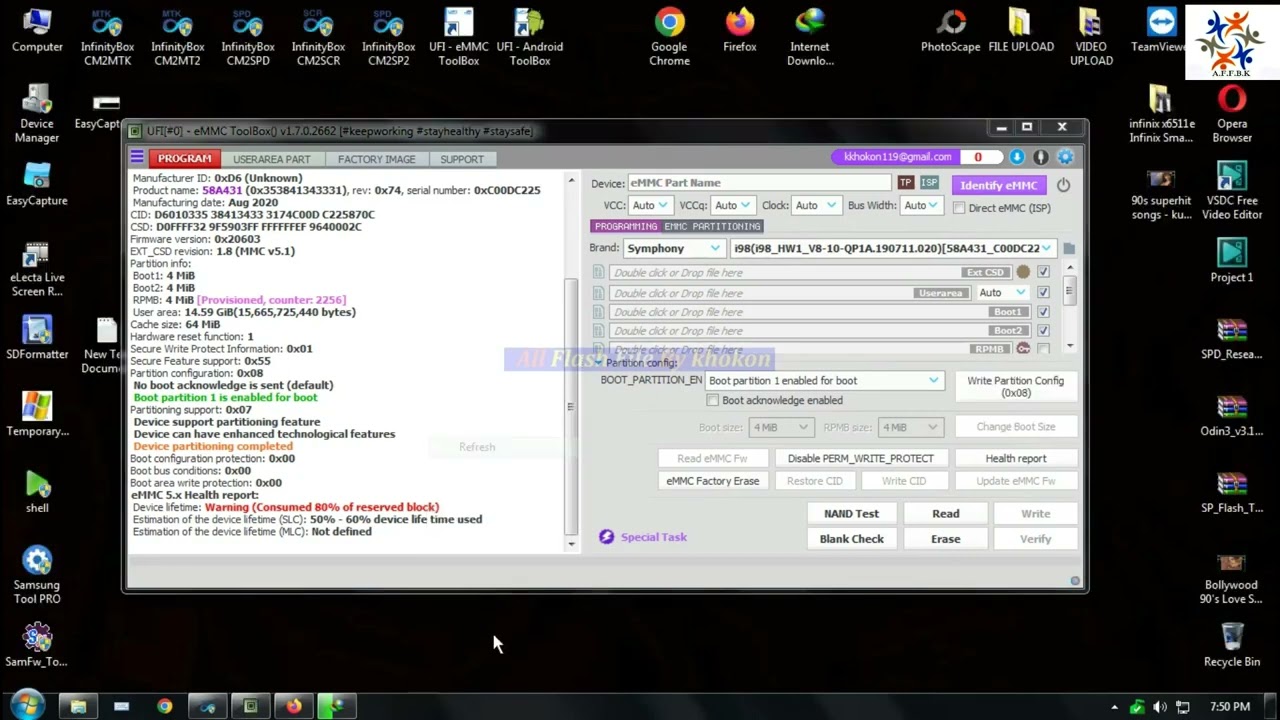Open the Clock dropdown
Viewport: 1280px width, 720px height.
[815, 205]
